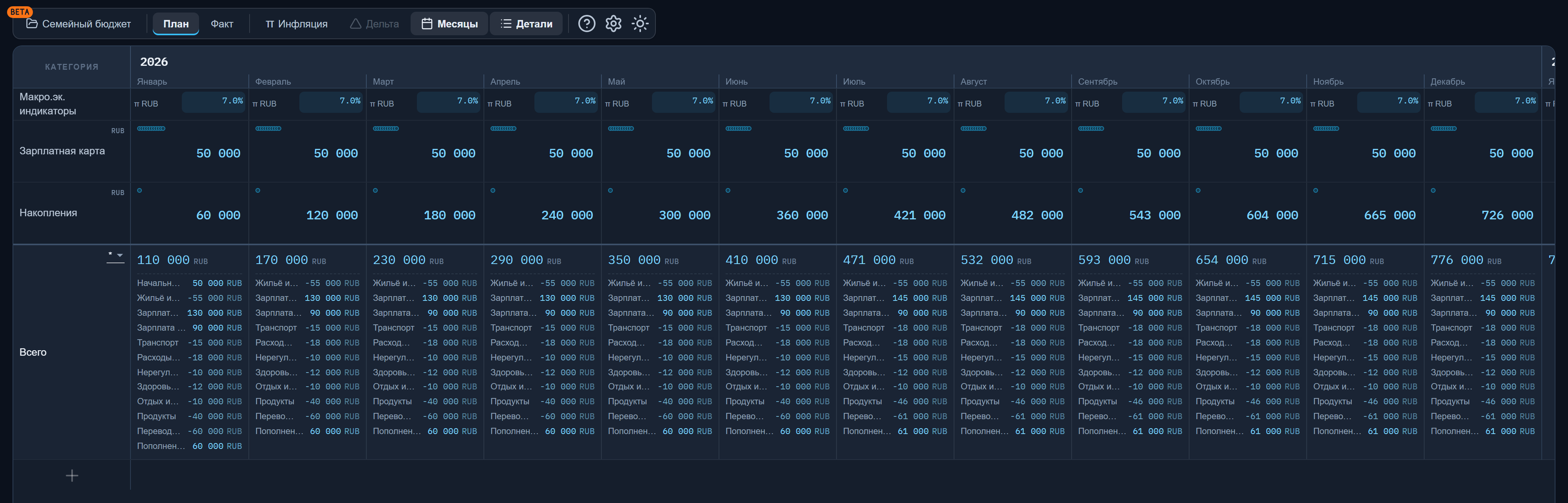Click January total 110 000 RUB
The image size is (1568, 503).
(x=172, y=261)
